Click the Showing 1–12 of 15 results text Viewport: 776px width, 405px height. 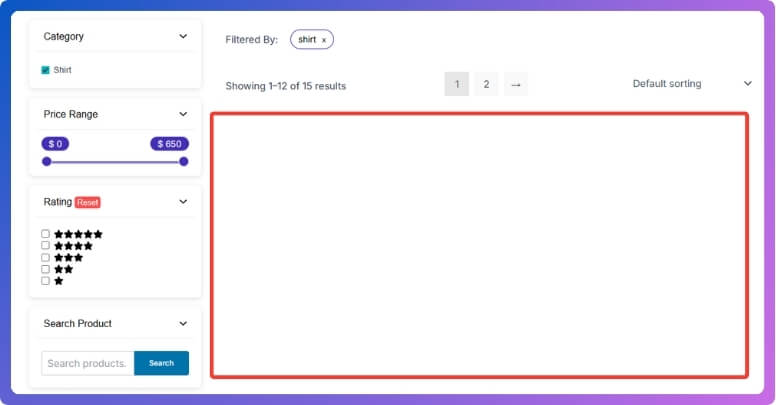pyautogui.click(x=286, y=86)
